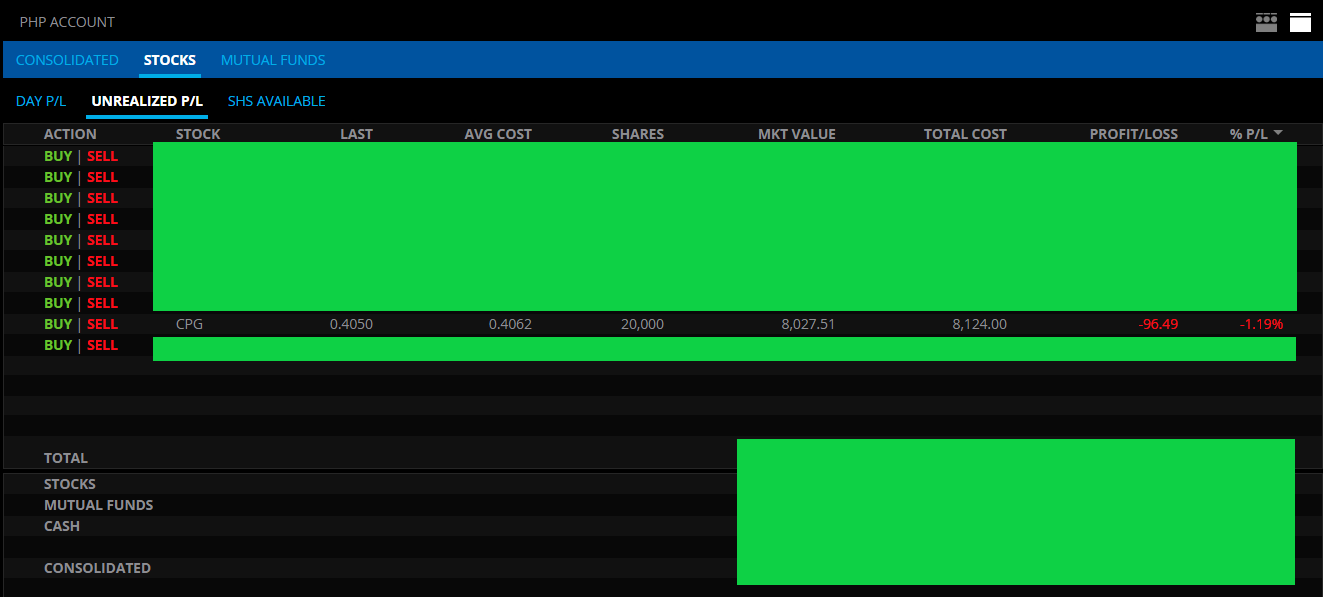1323x597 pixels.
Task: Sort by the TOTAL COST column header
Action: pyautogui.click(x=965, y=134)
